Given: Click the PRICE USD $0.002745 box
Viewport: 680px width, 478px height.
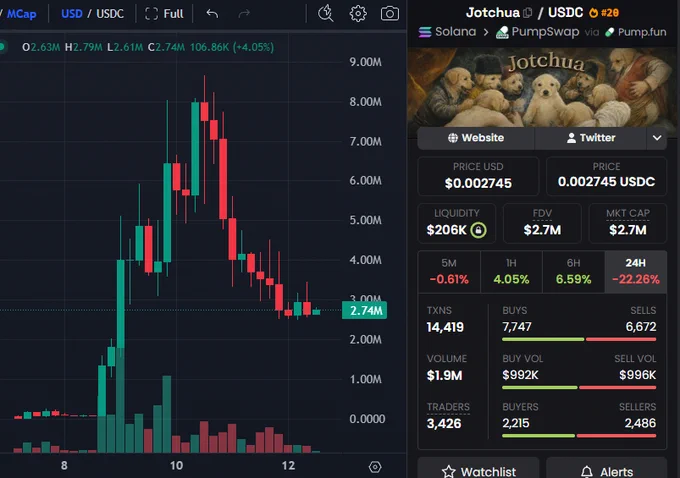Looking at the screenshot, I should point(478,176).
